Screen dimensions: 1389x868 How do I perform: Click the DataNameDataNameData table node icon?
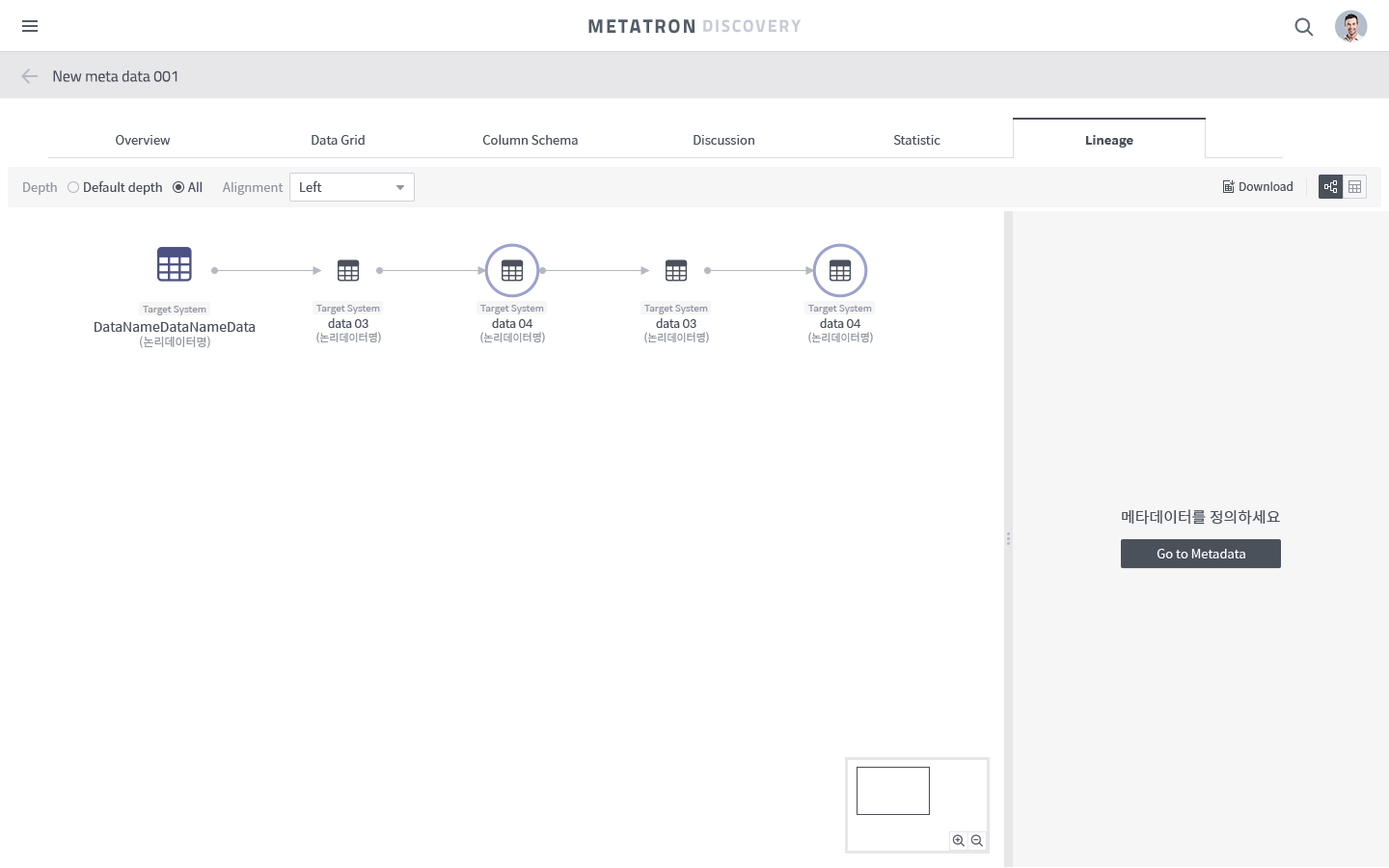coord(175,263)
